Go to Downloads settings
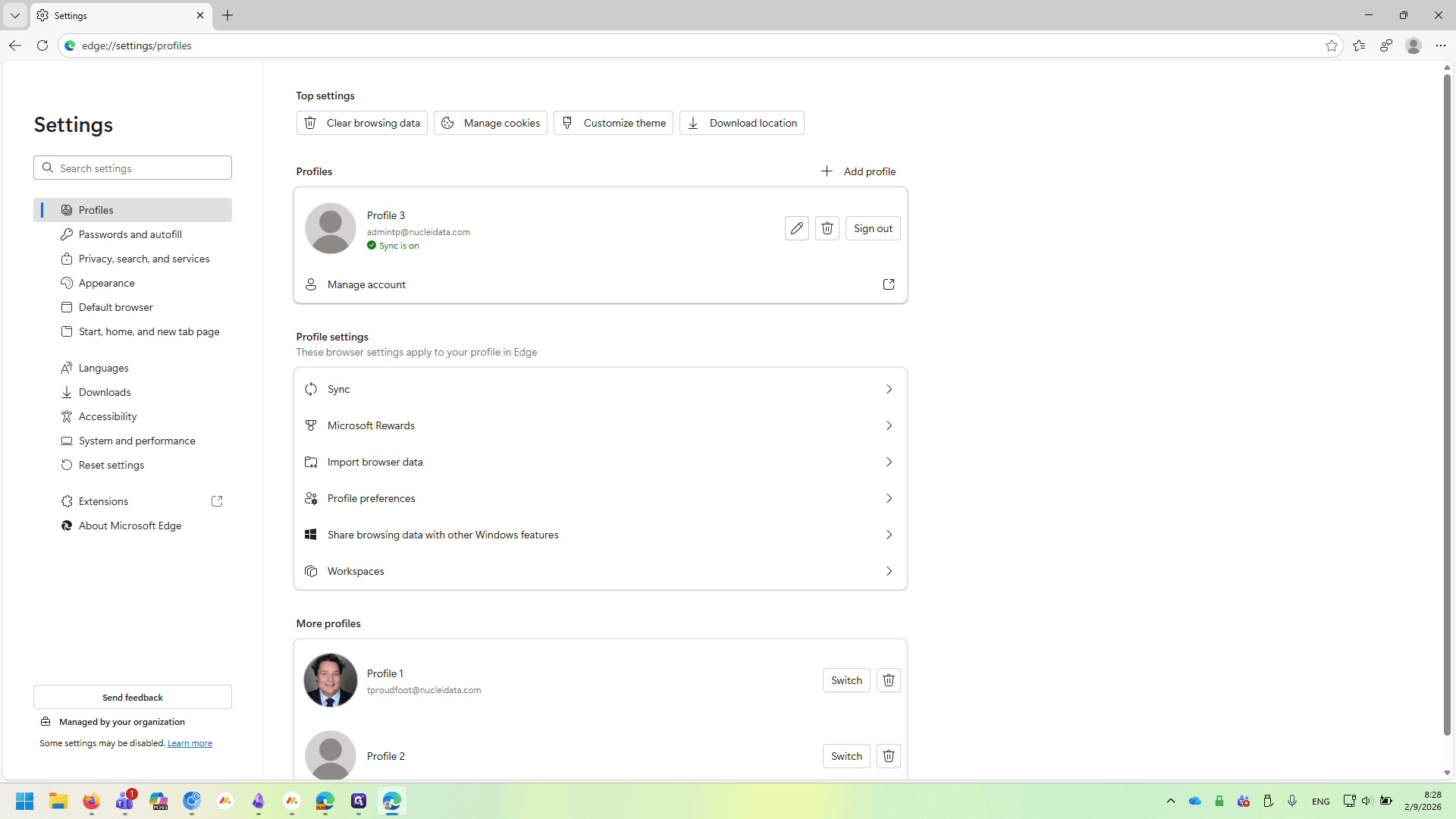Image resolution: width=1456 pixels, height=819 pixels. tap(133, 392)
